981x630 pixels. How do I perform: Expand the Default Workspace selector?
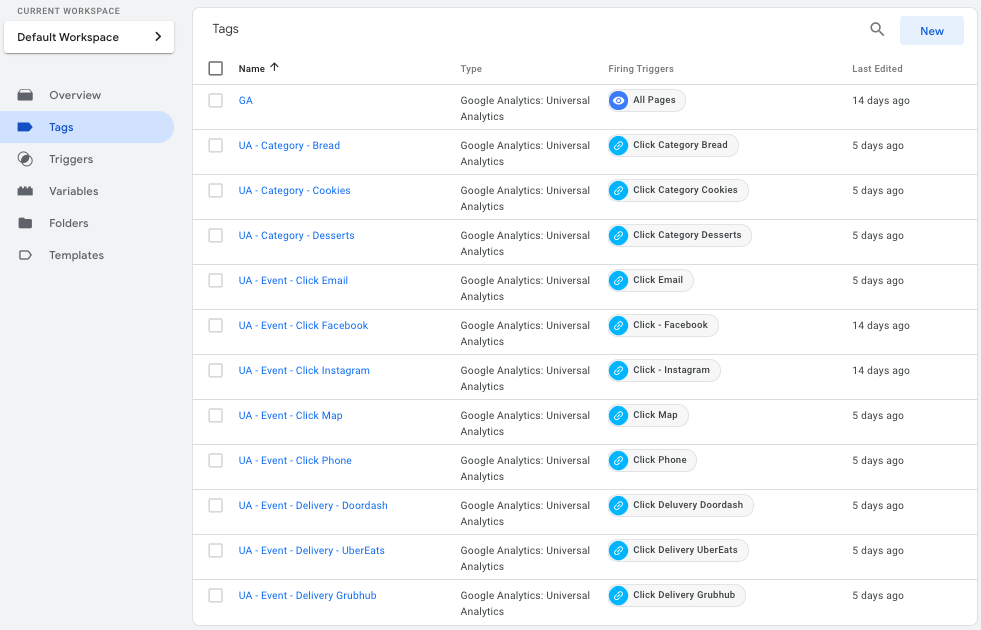[89, 37]
